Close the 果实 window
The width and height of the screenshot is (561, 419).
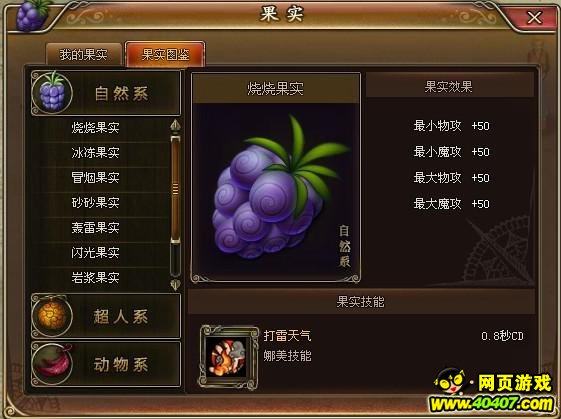click(x=535, y=17)
